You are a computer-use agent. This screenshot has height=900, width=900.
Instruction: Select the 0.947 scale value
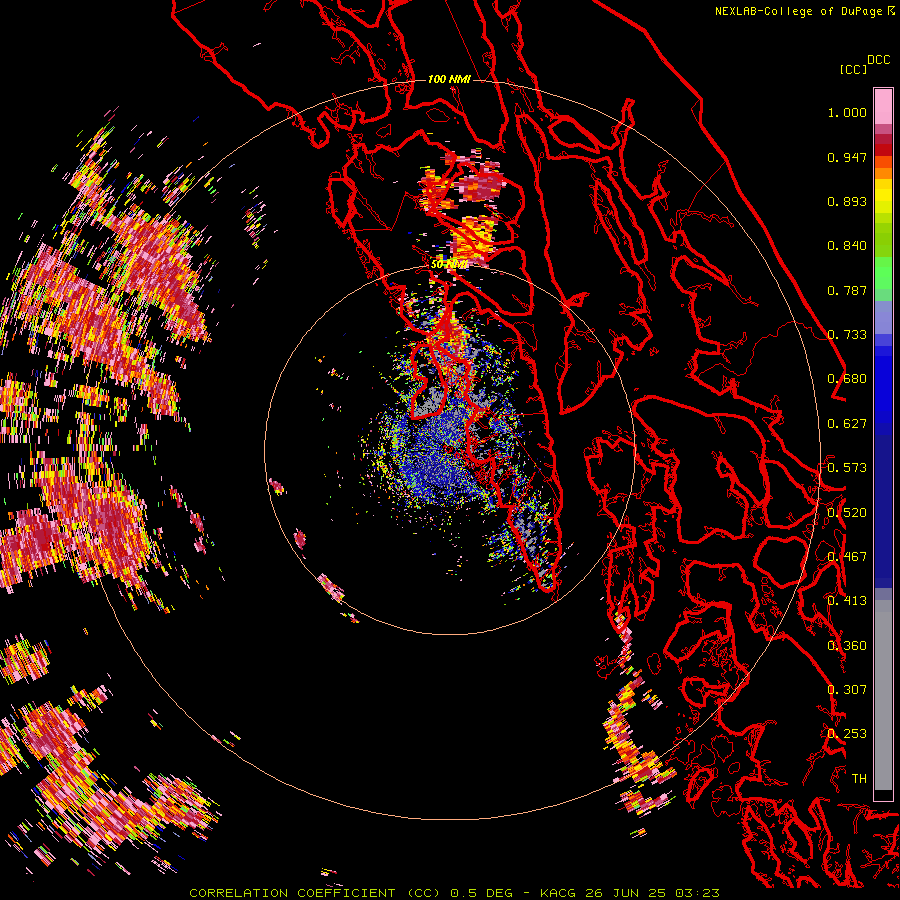click(x=847, y=157)
